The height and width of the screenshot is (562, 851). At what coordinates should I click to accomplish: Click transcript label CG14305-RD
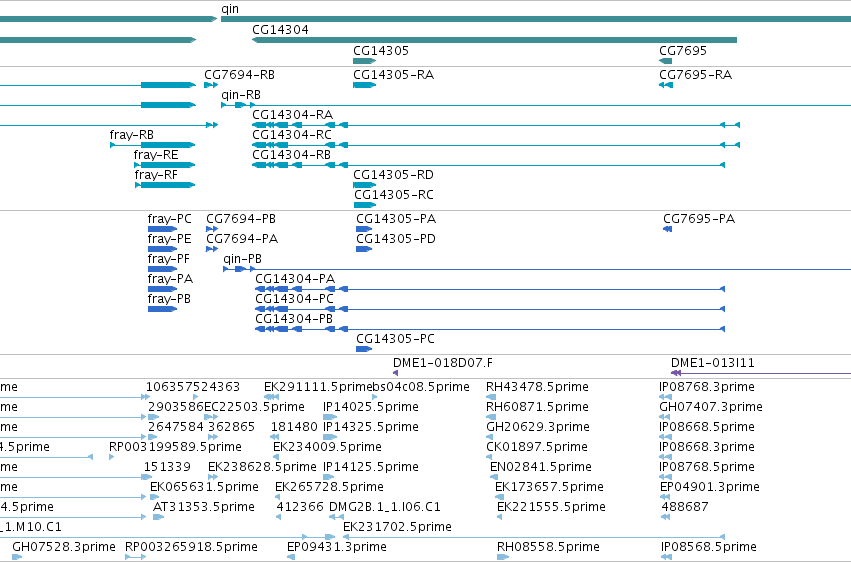(393, 175)
